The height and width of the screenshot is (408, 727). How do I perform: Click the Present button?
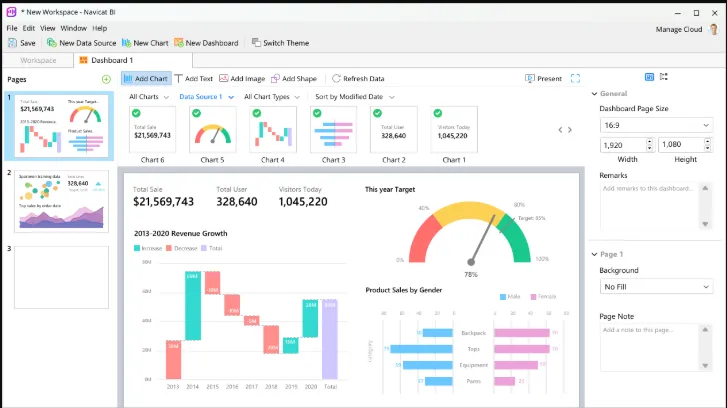click(x=543, y=78)
